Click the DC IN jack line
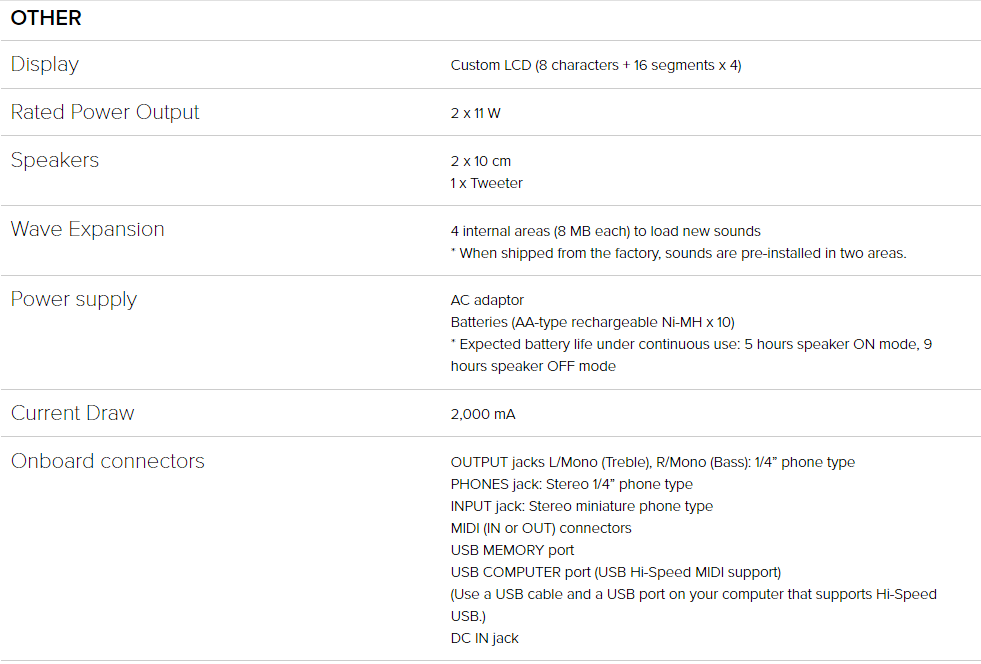This screenshot has width=981, height=664. click(x=484, y=638)
